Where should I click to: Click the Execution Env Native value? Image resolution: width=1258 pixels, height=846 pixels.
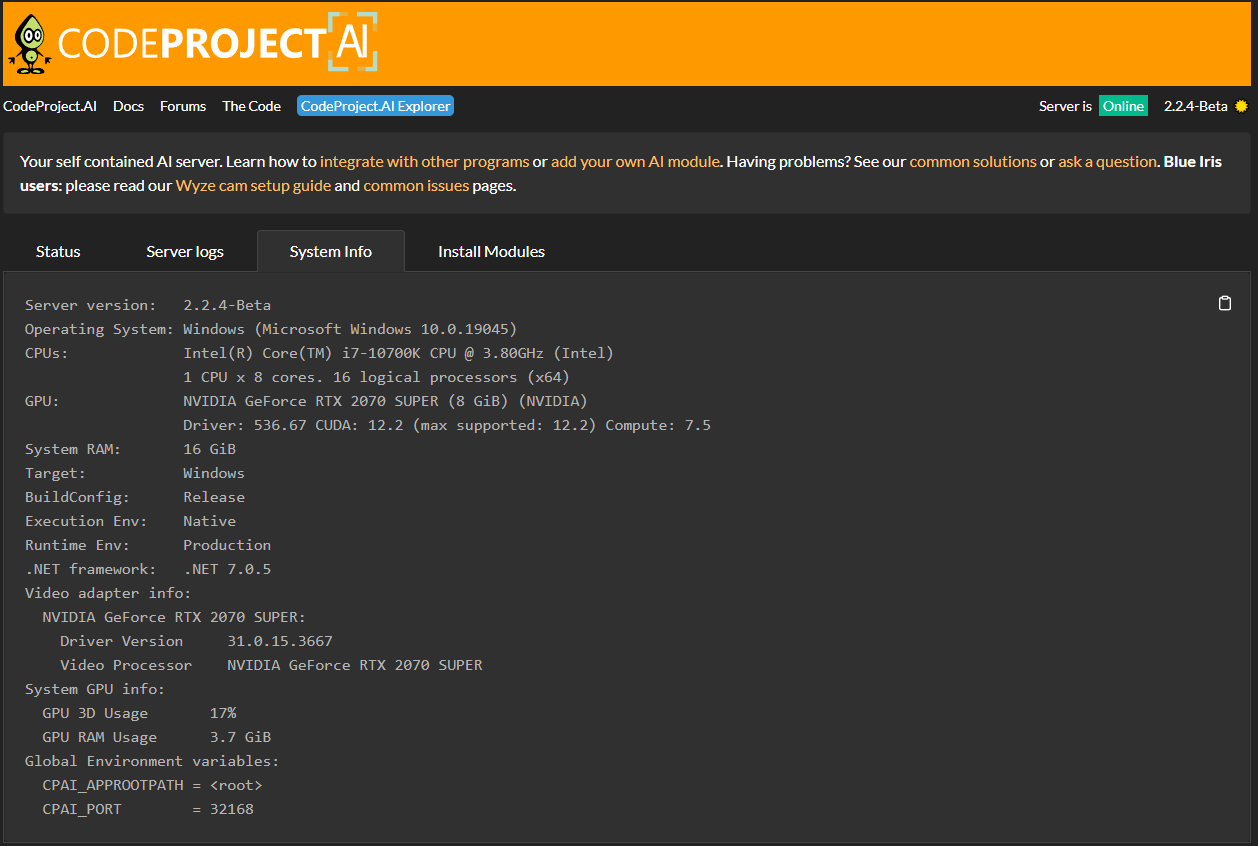point(209,521)
